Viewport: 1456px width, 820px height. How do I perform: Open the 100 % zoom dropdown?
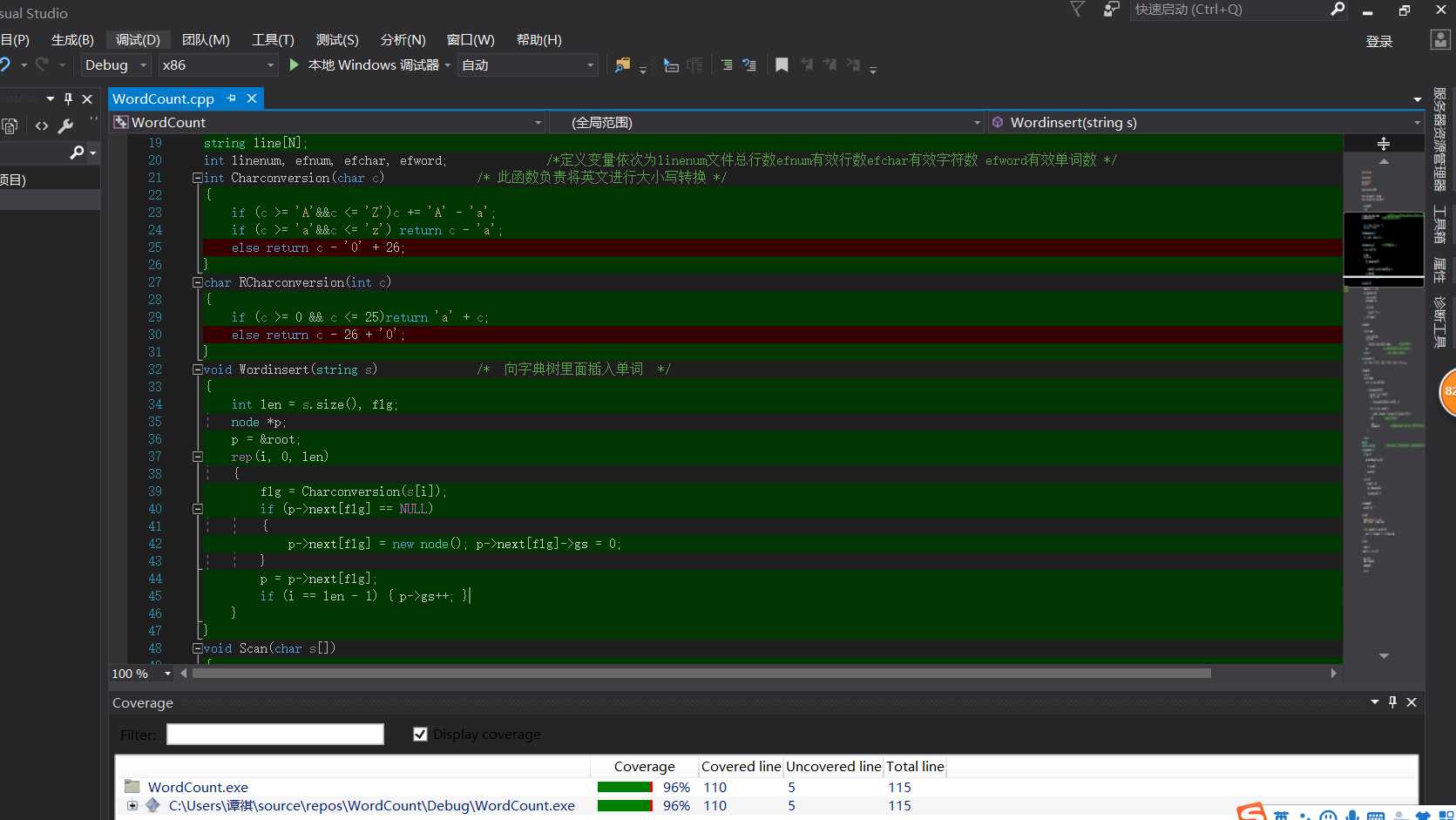141,674
